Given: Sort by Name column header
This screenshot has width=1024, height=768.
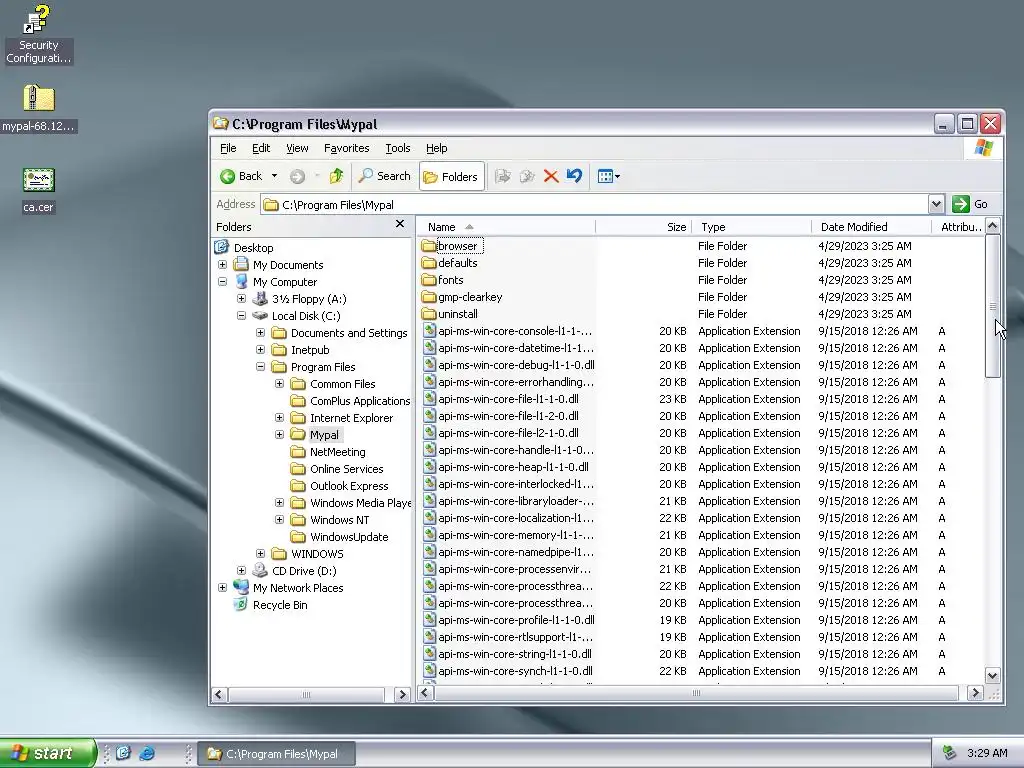Looking at the screenshot, I should 506,227.
